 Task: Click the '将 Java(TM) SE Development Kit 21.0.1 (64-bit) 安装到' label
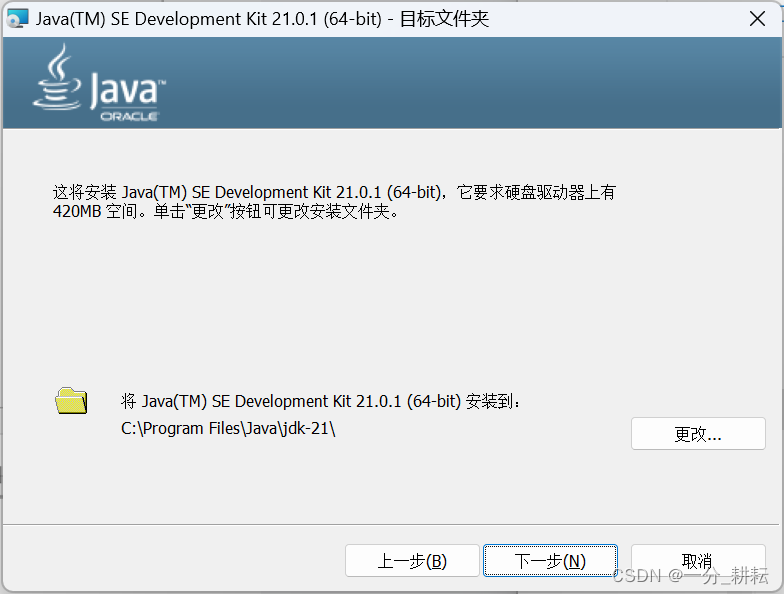click(x=320, y=401)
